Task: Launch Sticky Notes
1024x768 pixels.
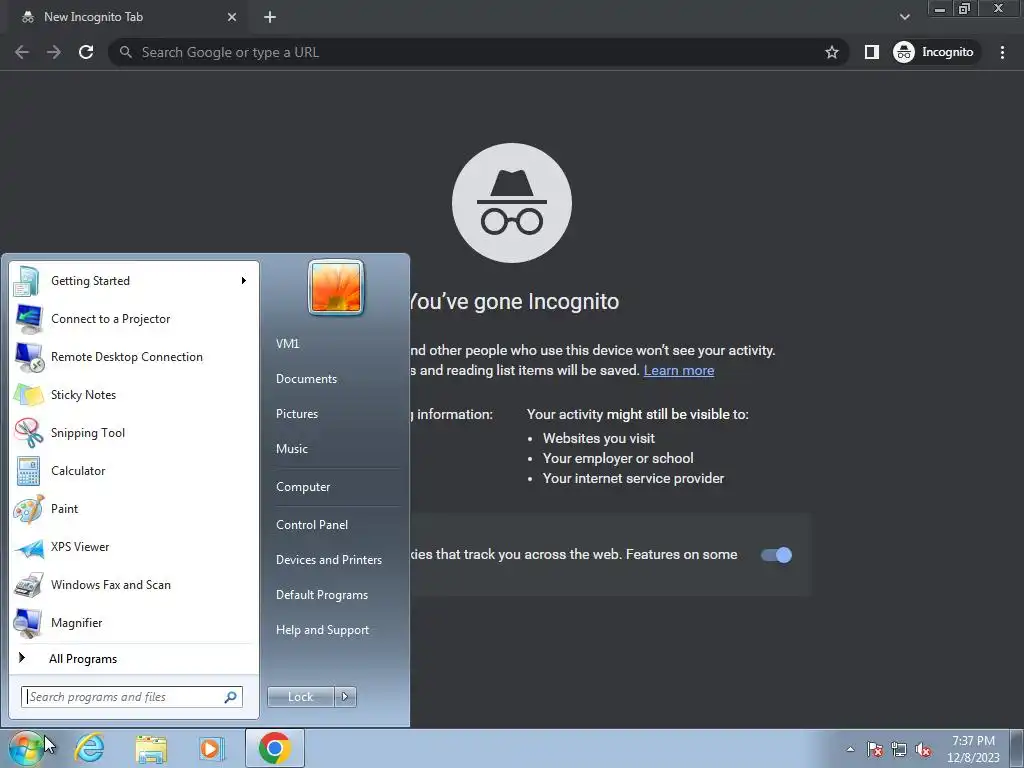Action: 134,394
